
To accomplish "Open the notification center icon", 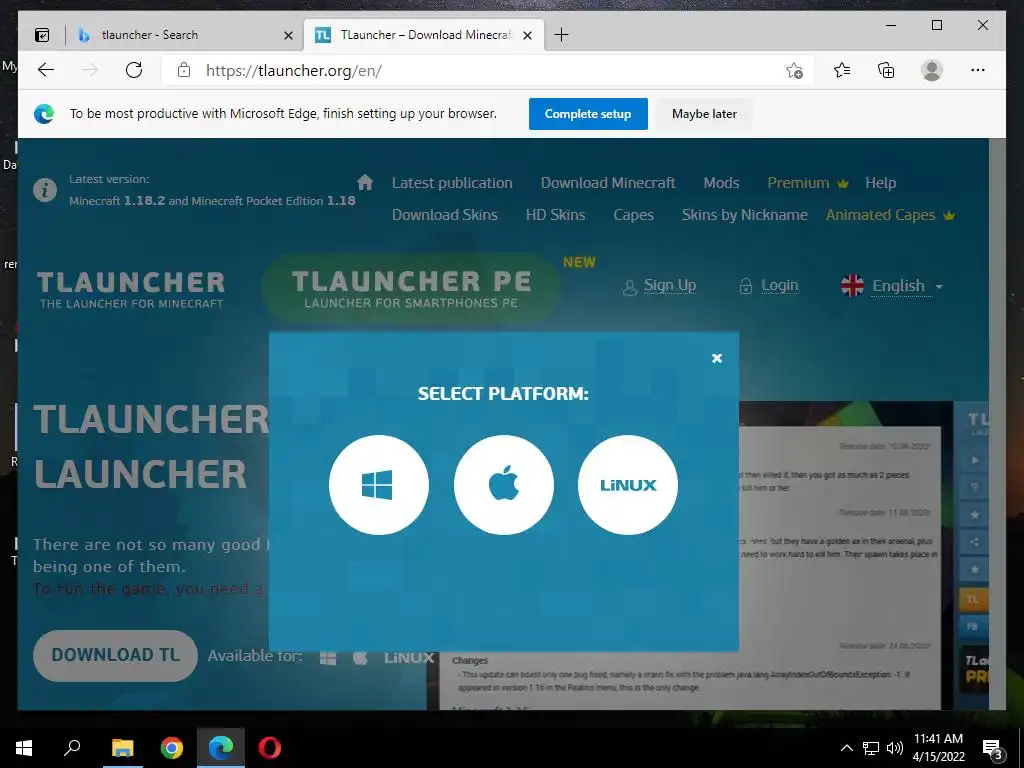I will click(x=993, y=748).
